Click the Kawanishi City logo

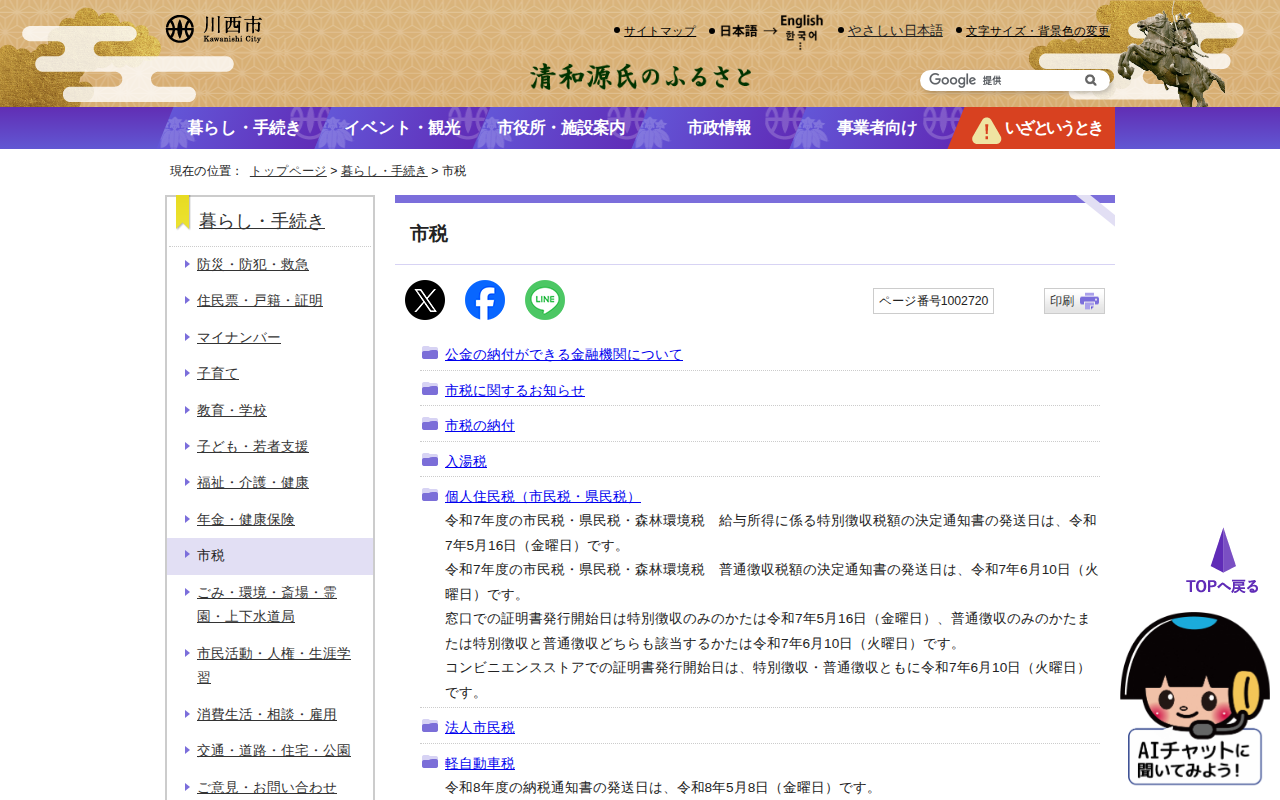click(x=214, y=29)
